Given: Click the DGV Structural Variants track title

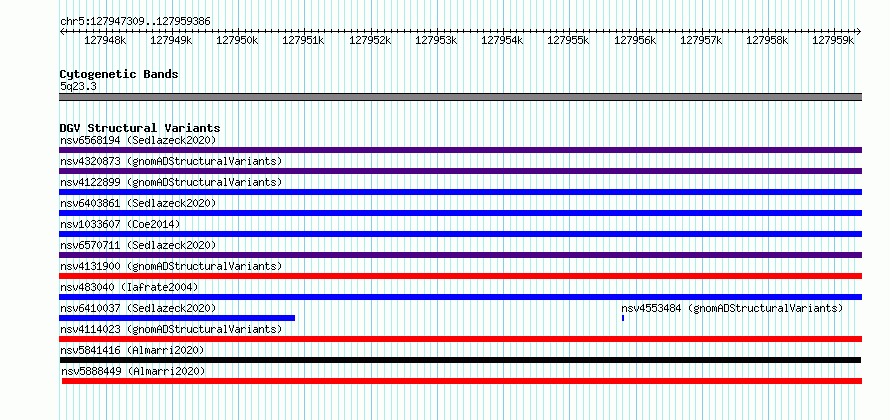Looking at the screenshot, I should [140, 128].
